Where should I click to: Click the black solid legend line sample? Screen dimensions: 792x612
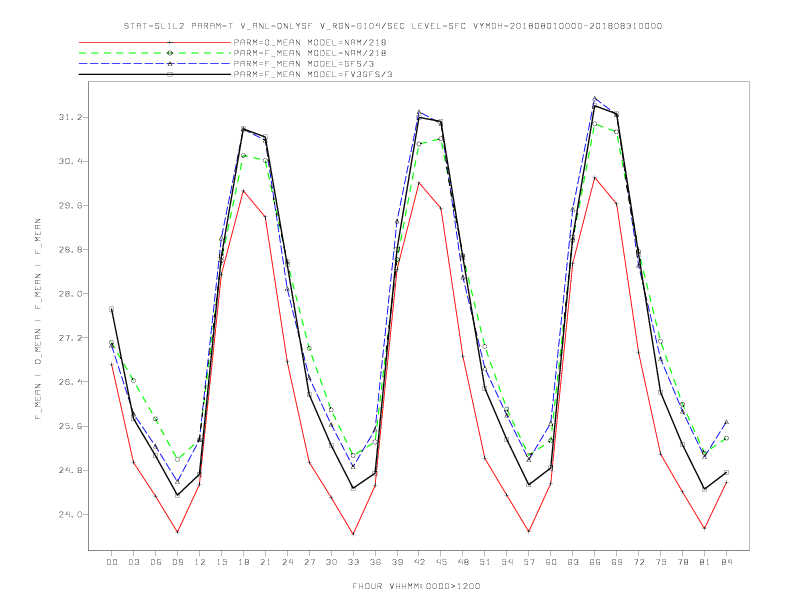(155, 74)
